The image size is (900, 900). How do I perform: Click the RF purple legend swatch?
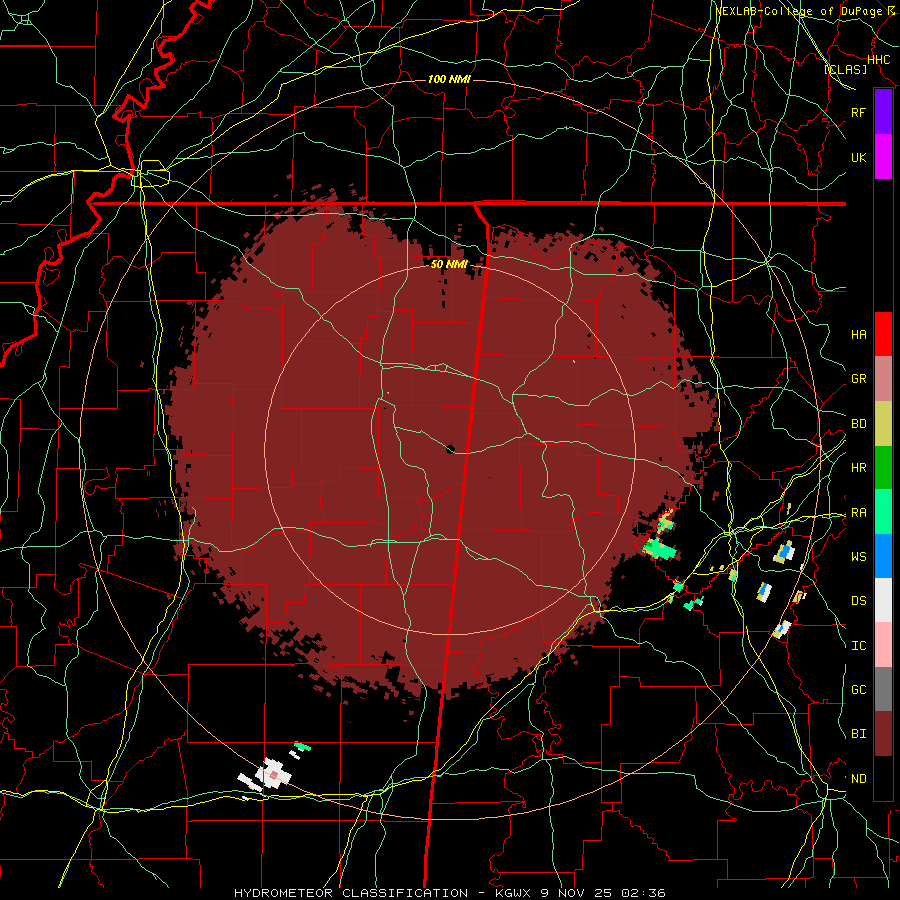coord(883,112)
